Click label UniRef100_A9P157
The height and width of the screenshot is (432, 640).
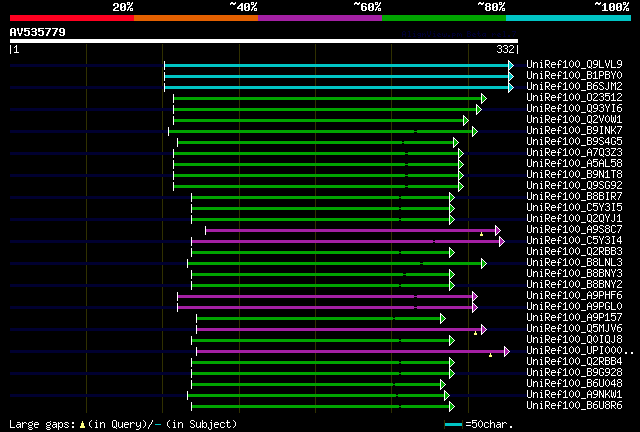[574, 318]
